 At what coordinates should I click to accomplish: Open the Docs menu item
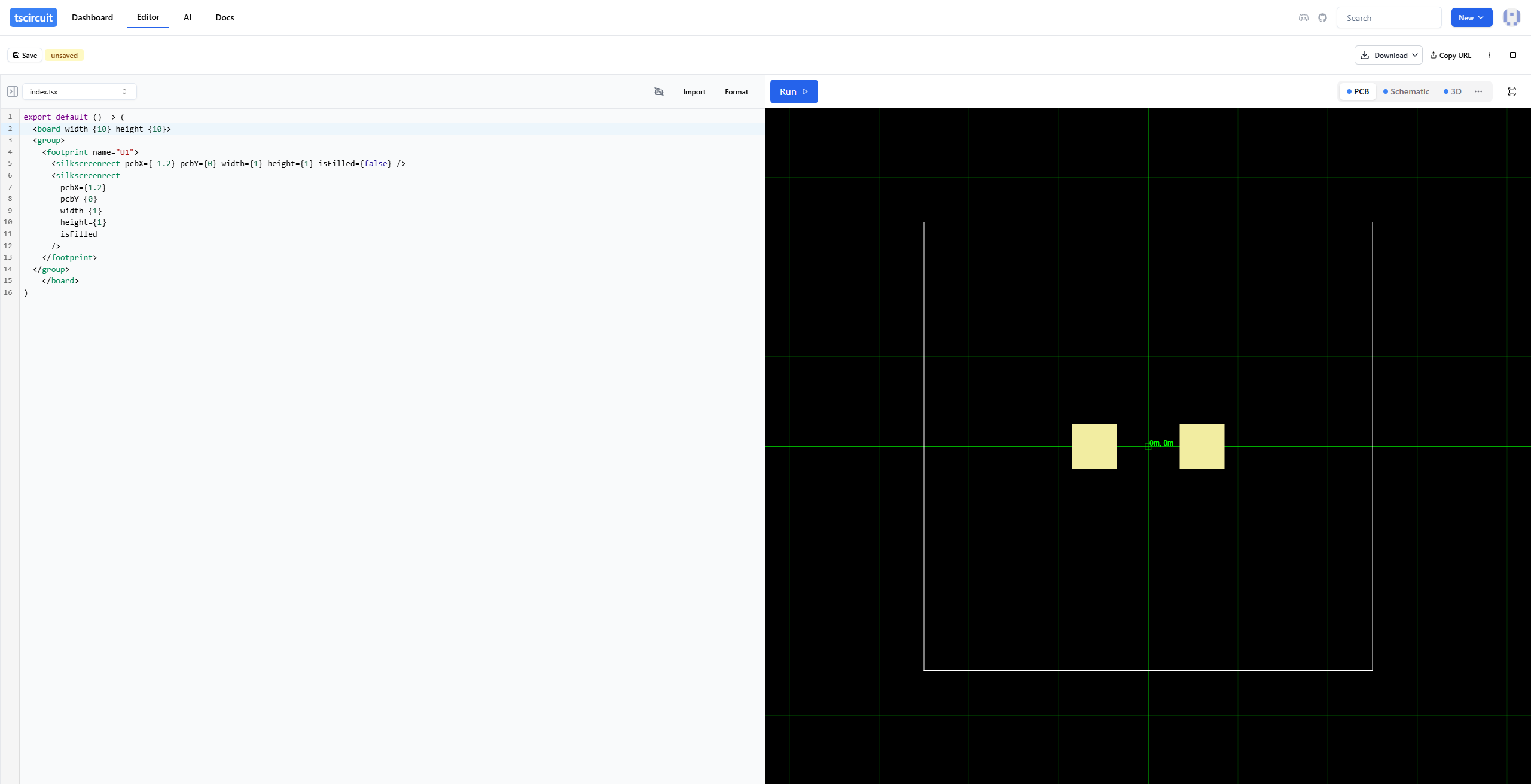224,17
